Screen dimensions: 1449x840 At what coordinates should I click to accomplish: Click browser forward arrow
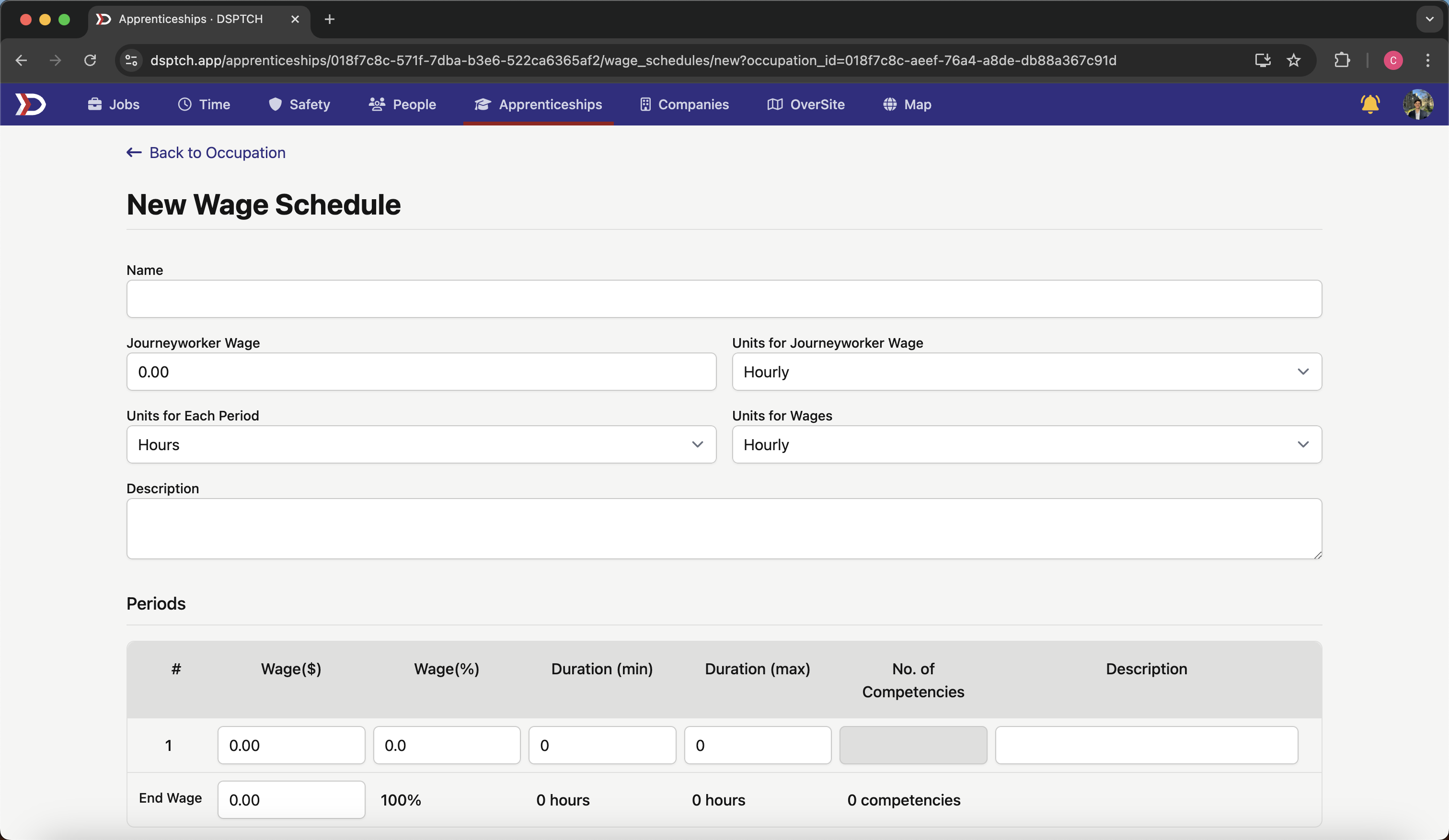(x=55, y=60)
